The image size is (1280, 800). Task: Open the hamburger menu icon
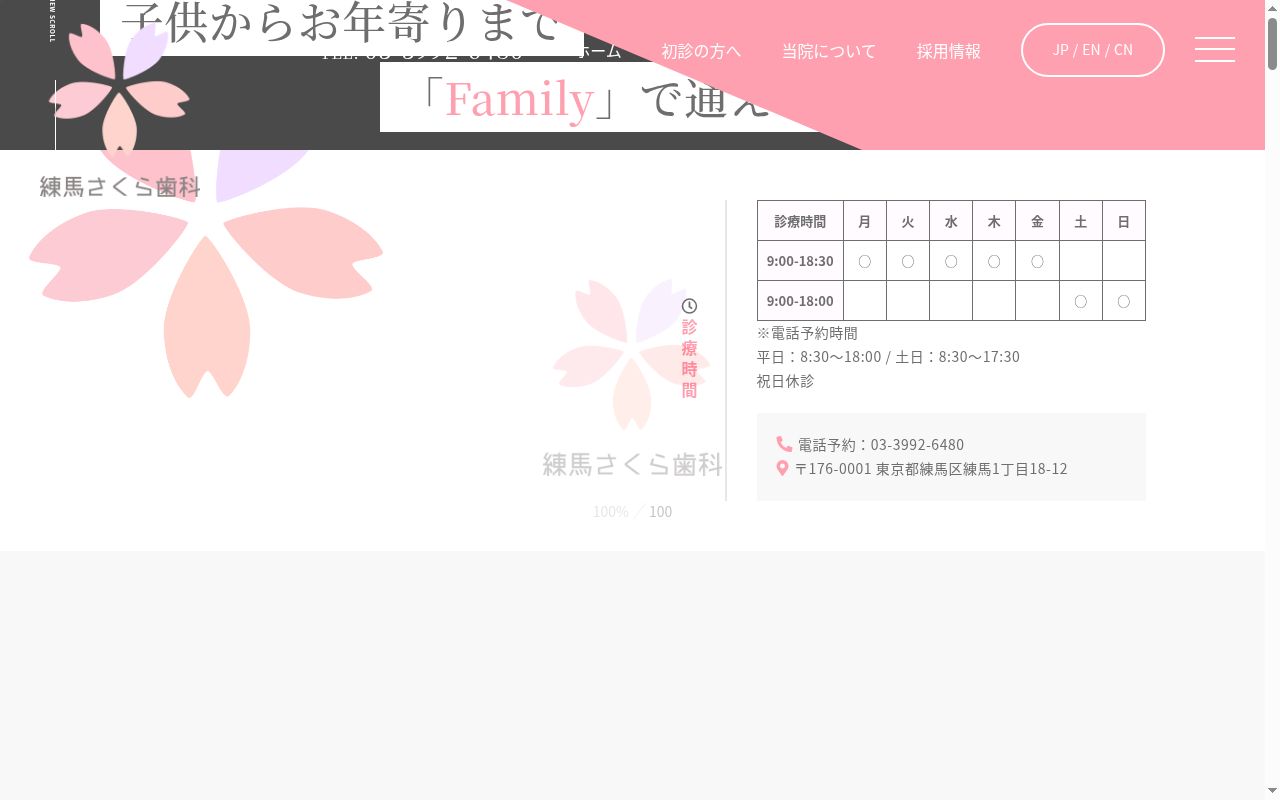pyautogui.click(x=1215, y=50)
